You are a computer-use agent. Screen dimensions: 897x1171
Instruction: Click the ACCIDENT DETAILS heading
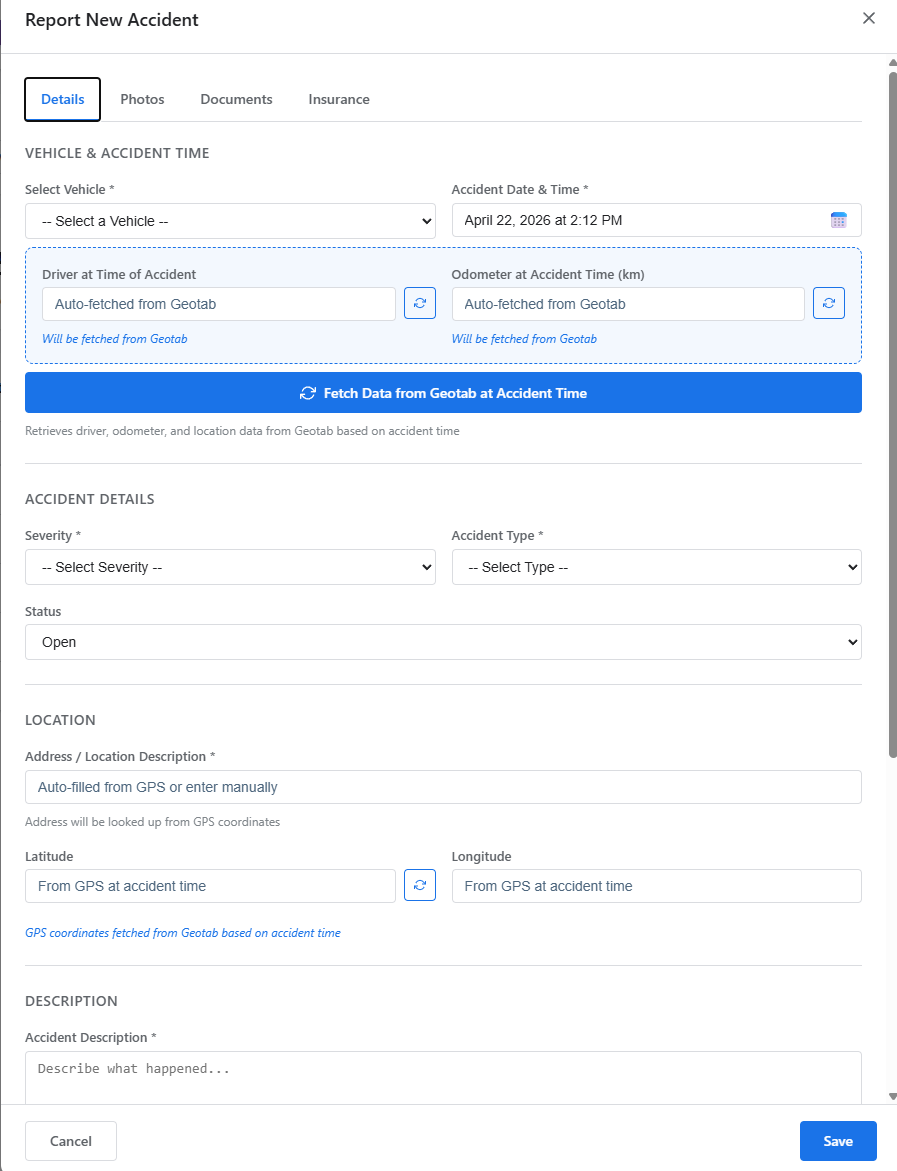90,499
